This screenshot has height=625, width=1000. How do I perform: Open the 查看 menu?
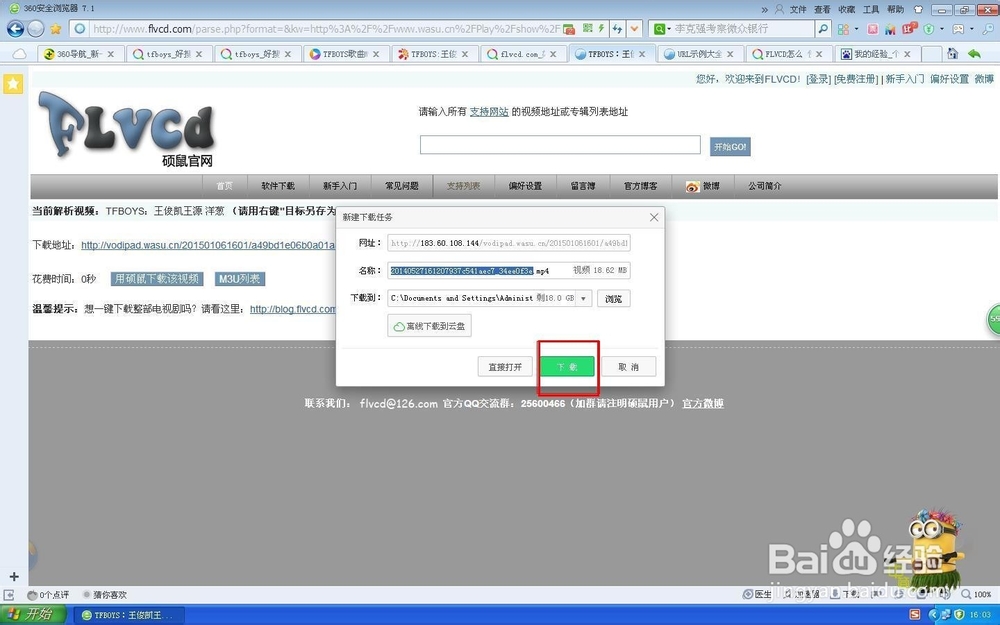pos(822,9)
